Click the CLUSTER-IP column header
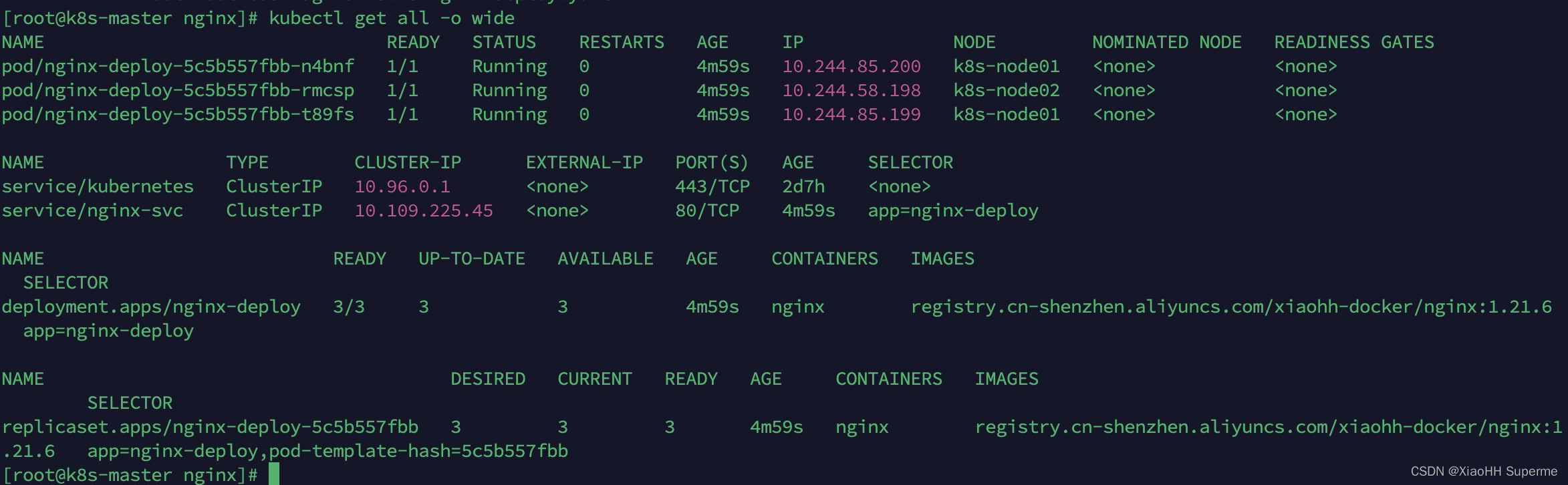1568x485 pixels. 408,162
